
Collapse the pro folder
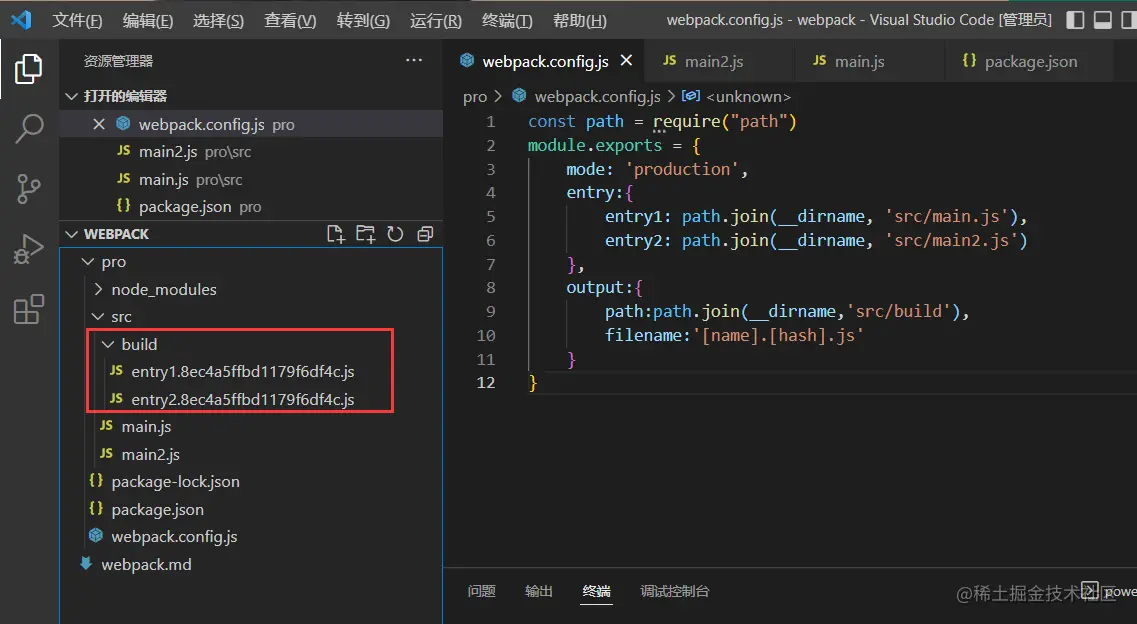(x=88, y=262)
